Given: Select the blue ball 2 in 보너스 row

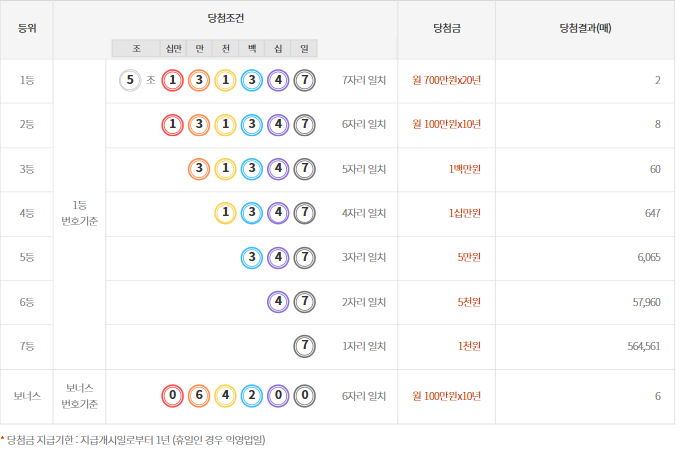Looking at the screenshot, I should pyautogui.click(x=252, y=396).
